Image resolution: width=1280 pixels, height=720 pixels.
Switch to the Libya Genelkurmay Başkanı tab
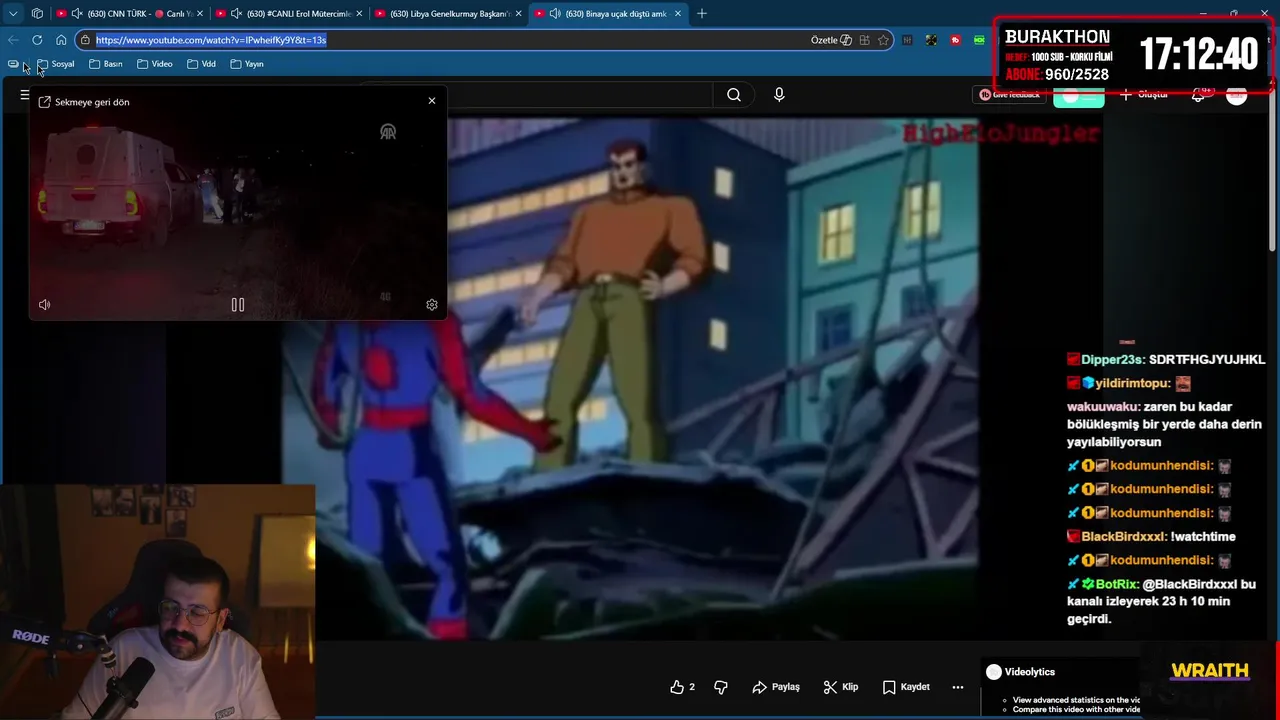point(448,14)
